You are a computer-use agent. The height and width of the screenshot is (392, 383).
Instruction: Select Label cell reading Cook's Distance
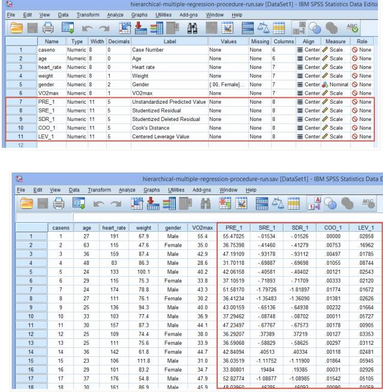(x=169, y=128)
